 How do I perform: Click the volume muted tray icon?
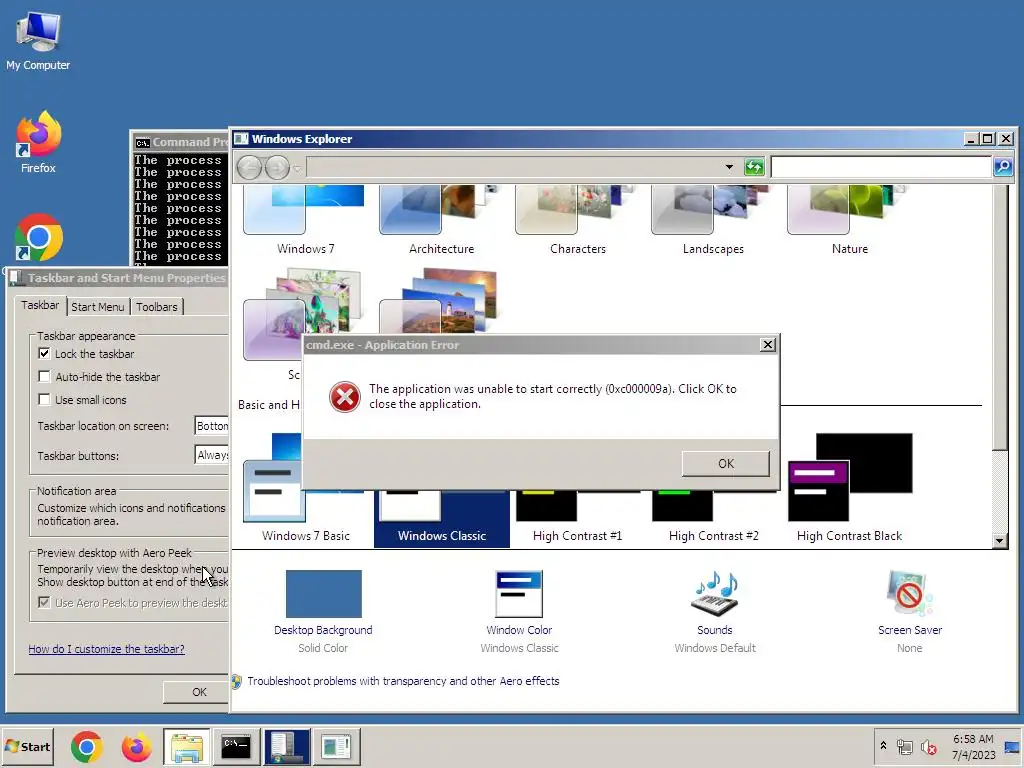pyautogui.click(x=928, y=746)
